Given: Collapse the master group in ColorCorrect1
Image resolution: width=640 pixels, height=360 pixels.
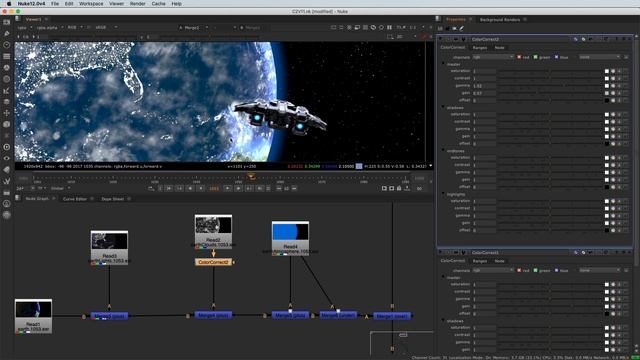Looking at the screenshot, I should [x=443, y=277].
